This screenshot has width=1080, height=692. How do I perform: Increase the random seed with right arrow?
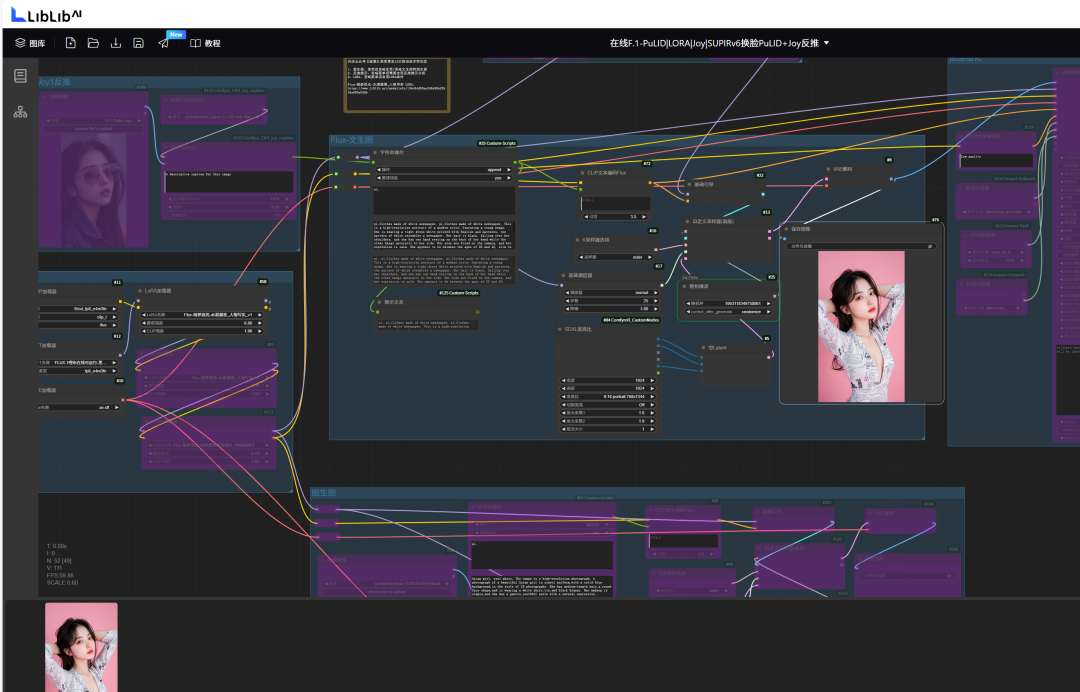coord(769,303)
